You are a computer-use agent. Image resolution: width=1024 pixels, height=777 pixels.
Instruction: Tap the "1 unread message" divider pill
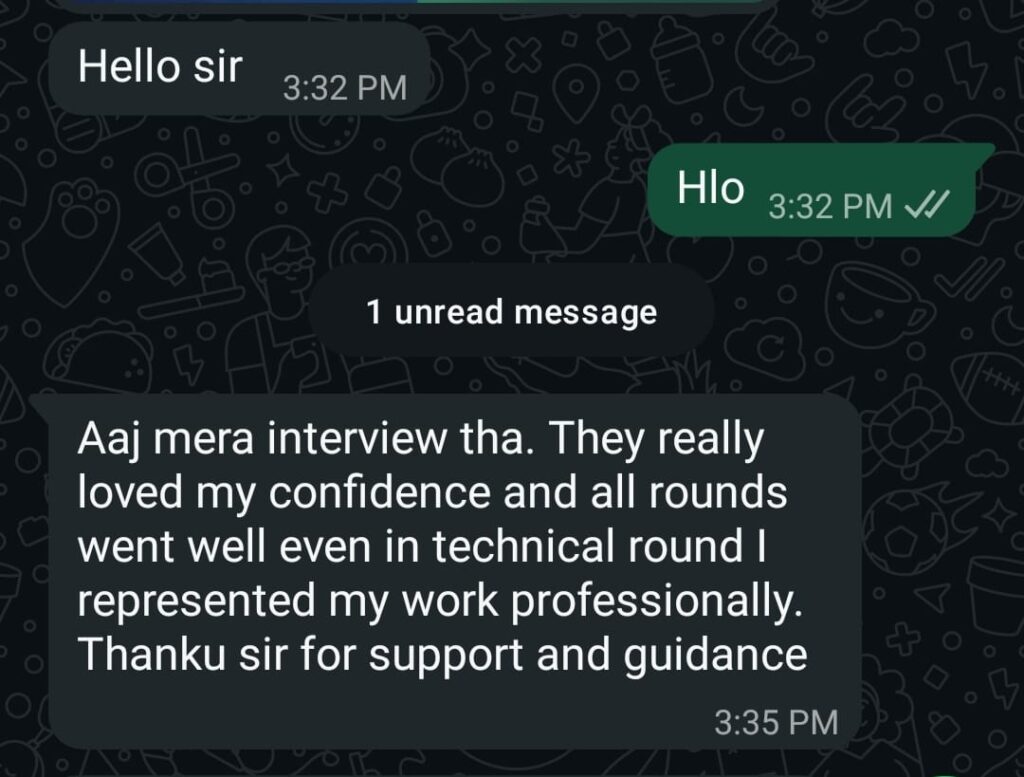tap(511, 311)
